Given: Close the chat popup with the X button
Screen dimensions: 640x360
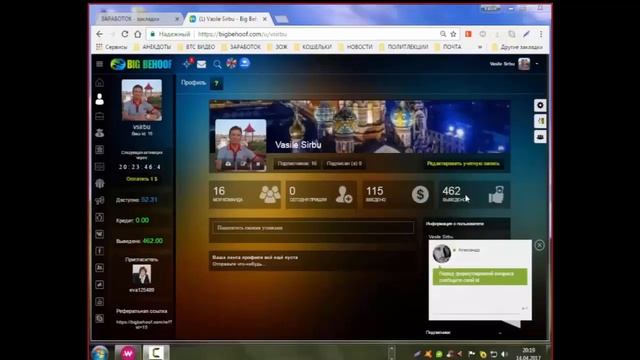Looking at the screenshot, I should (x=539, y=245).
